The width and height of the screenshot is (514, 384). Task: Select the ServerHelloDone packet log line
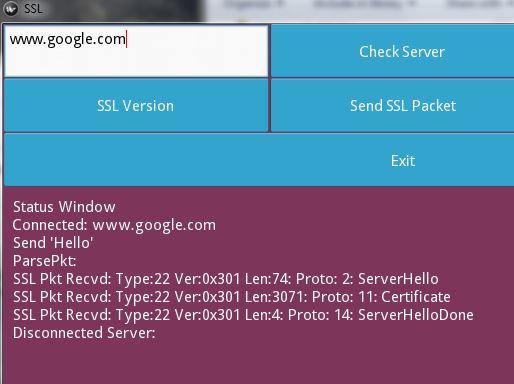tap(243, 315)
